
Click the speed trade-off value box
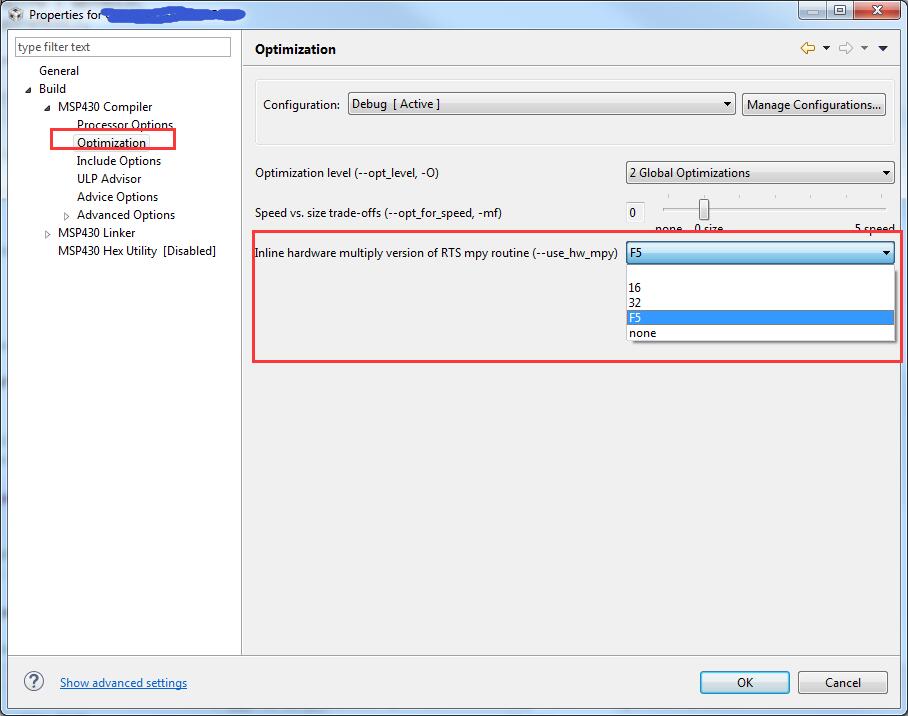tap(635, 213)
